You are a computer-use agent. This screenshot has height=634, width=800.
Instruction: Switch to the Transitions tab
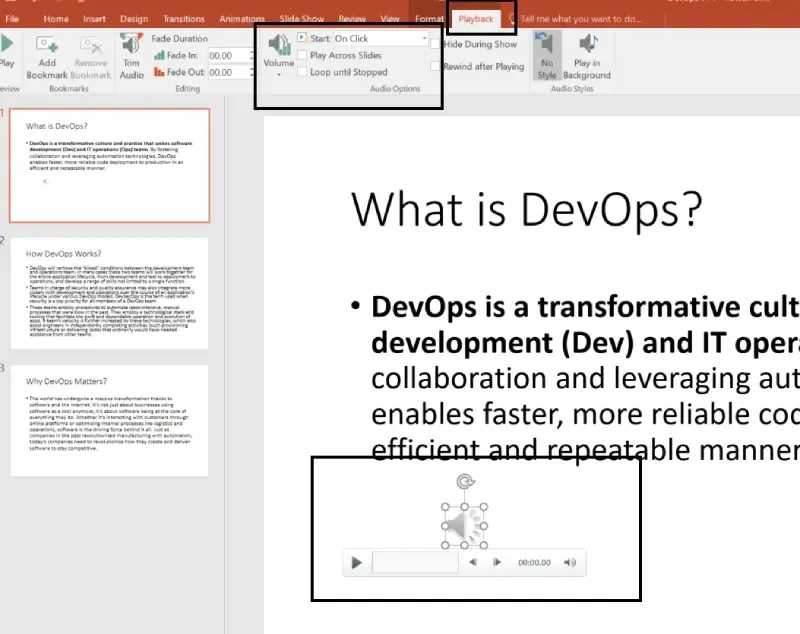coord(184,19)
